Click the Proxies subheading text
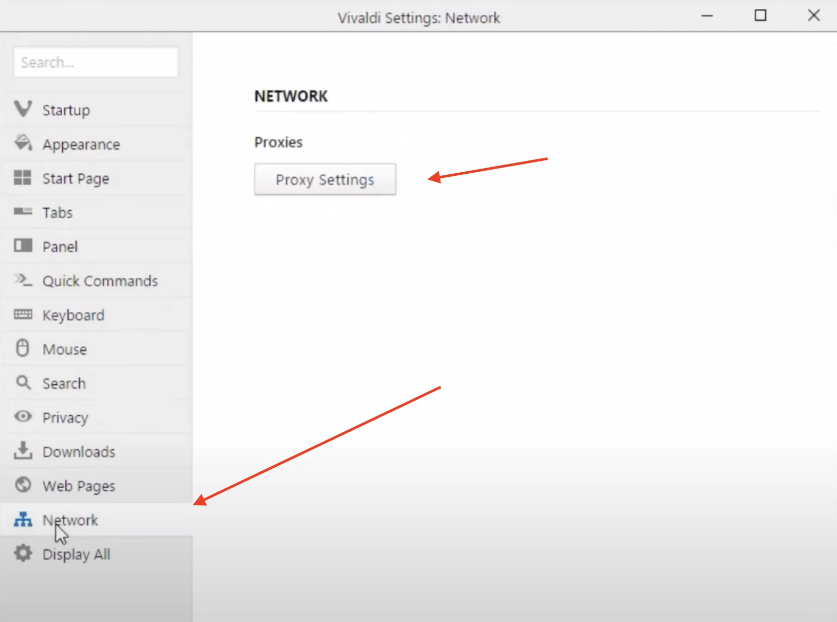Image resolution: width=837 pixels, height=622 pixels. tap(278, 142)
